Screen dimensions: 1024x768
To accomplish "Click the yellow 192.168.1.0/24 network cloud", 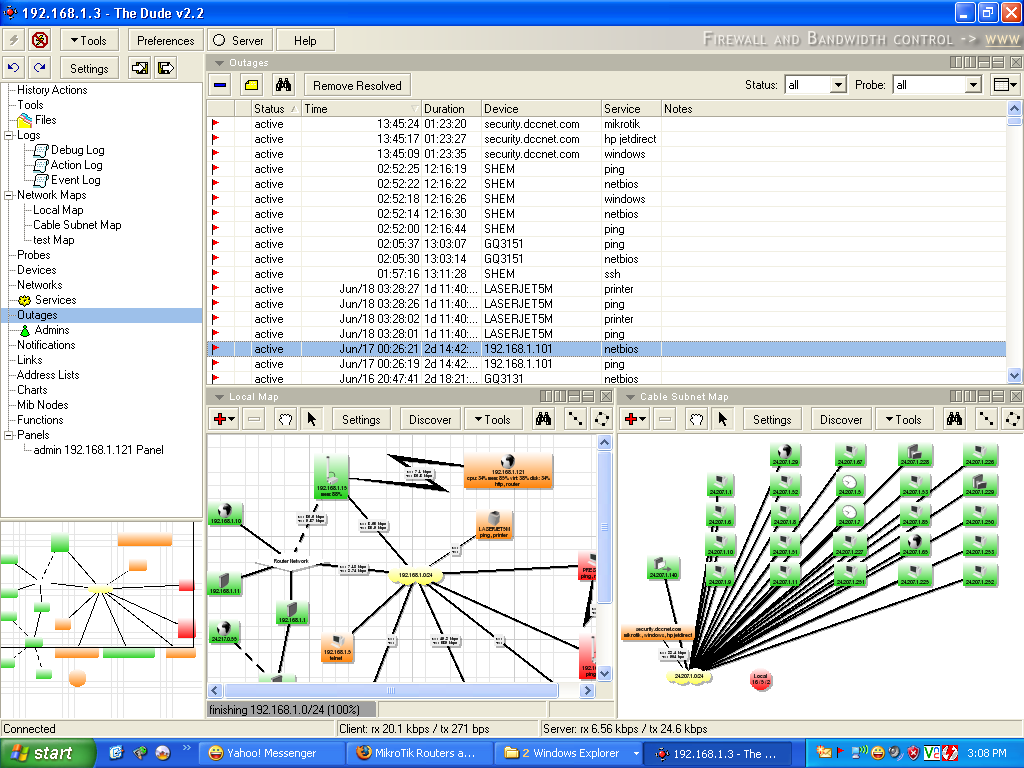I will (x=415, y=575).
